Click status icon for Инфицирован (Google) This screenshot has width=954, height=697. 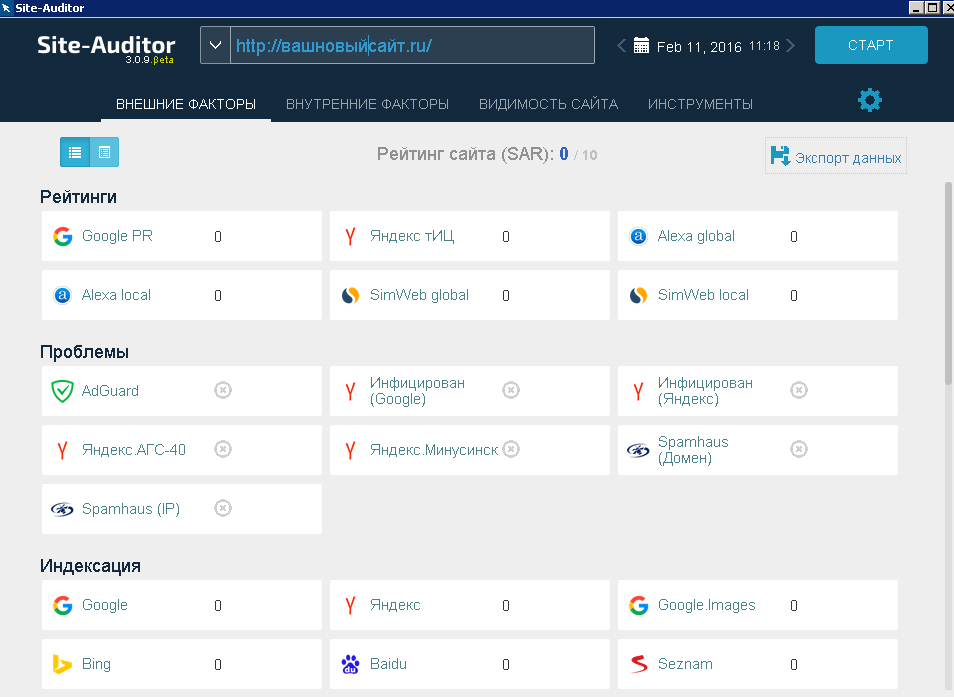click(510, 390)
